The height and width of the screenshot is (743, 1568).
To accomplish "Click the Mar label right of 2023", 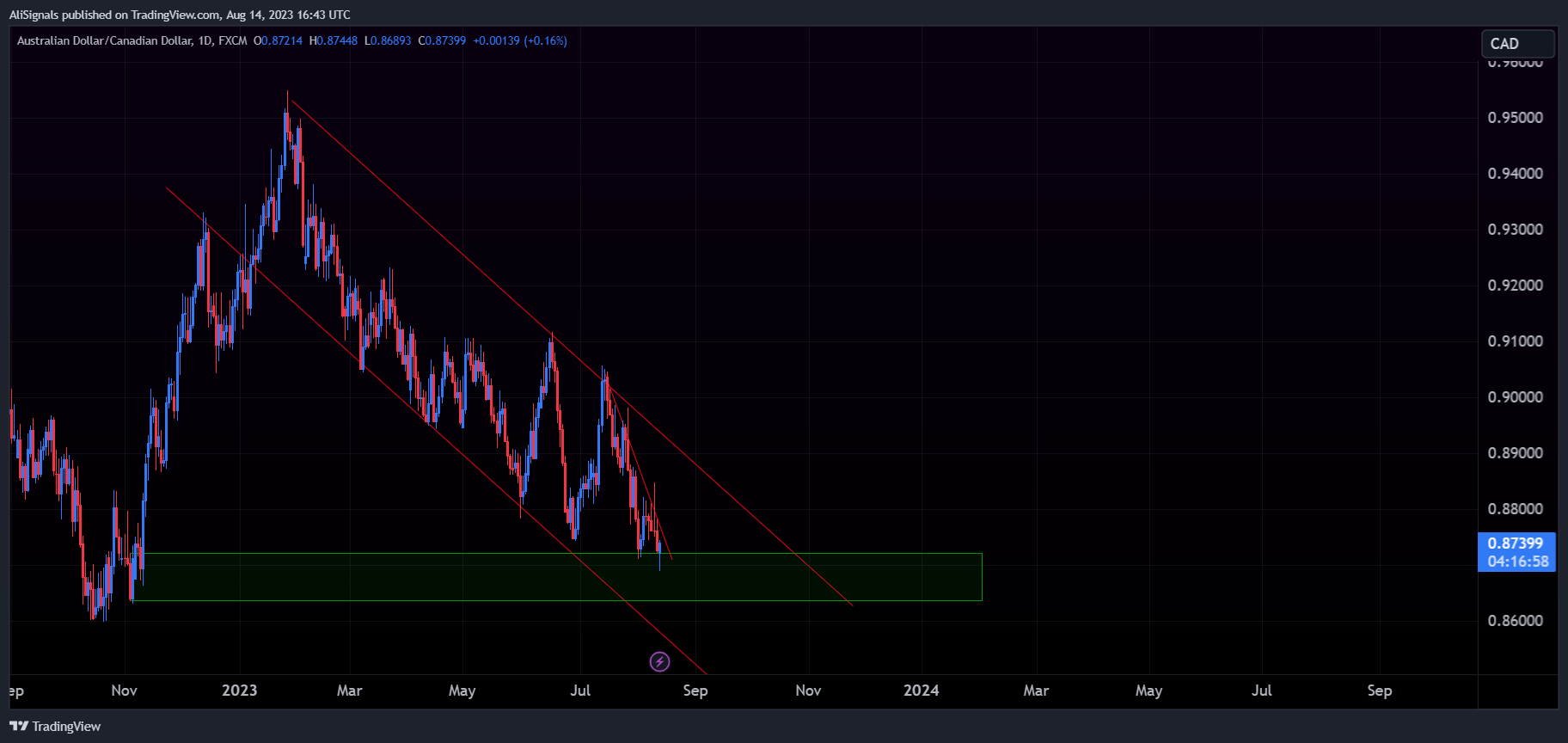I will point(349,691).
